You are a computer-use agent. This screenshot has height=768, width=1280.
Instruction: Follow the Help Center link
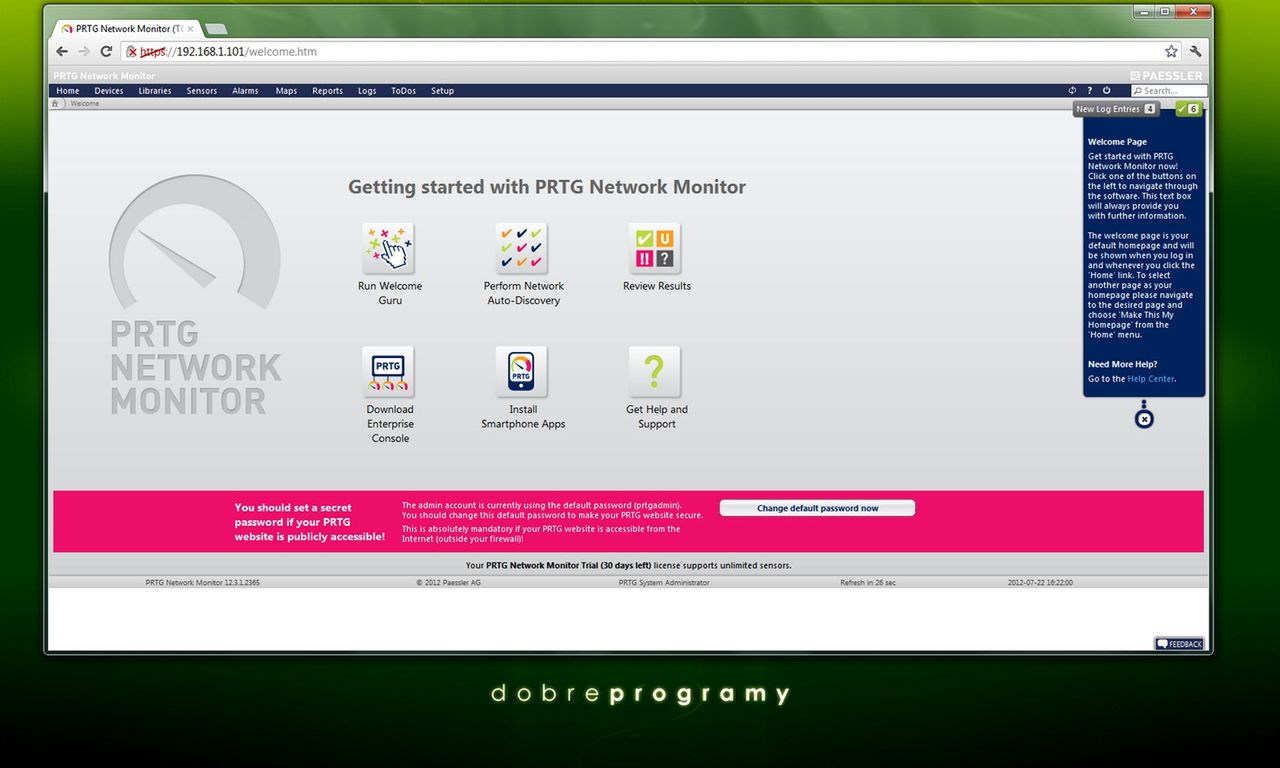pyautogui.click(x=1151, y=379)
